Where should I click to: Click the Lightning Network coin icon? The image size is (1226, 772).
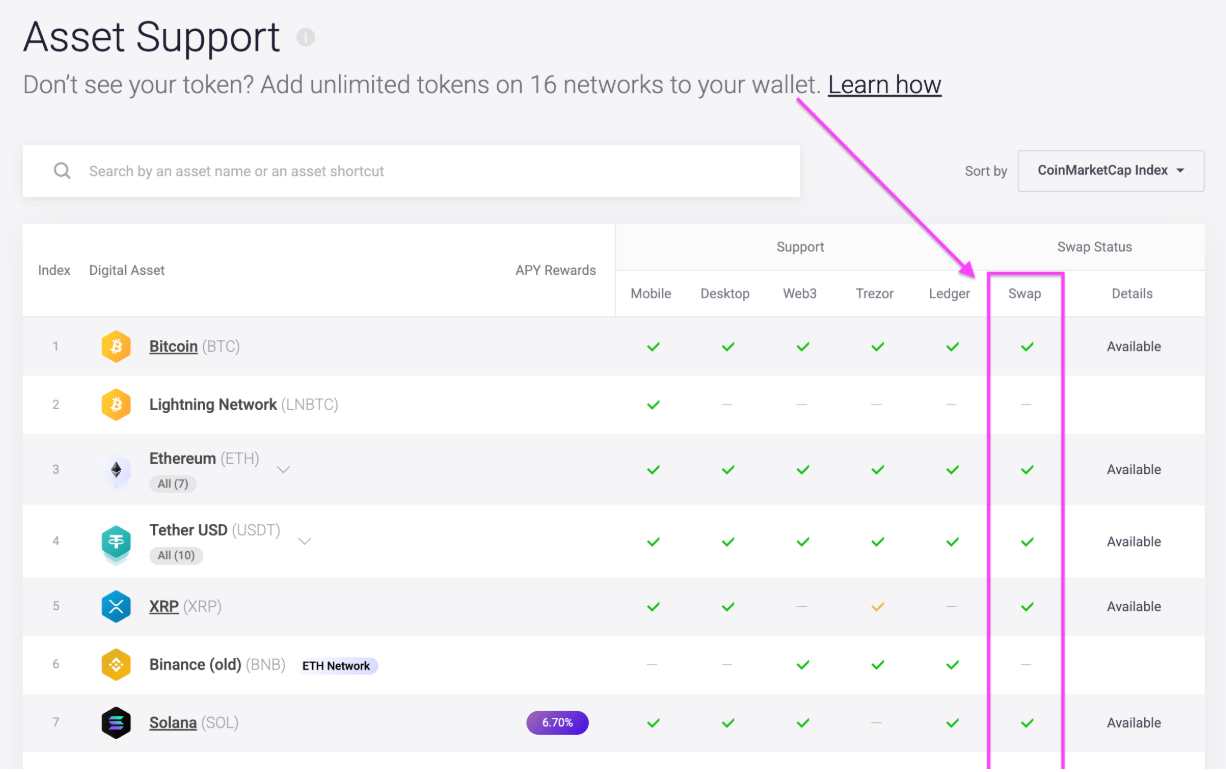116,405
